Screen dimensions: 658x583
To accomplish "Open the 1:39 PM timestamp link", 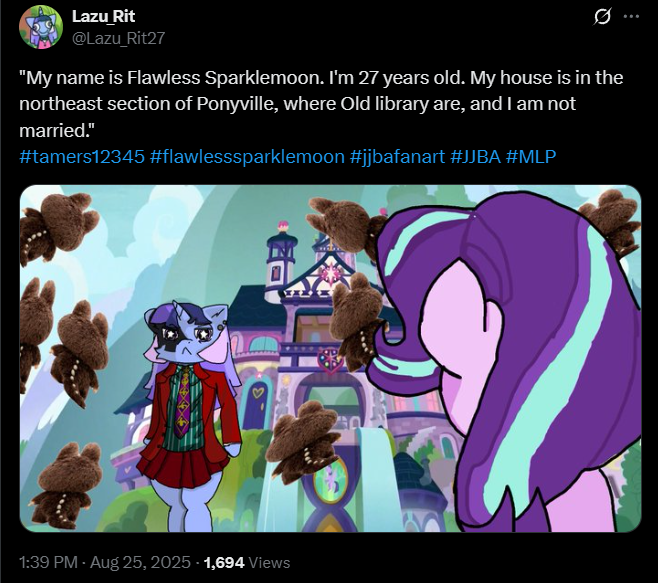I will click(48, 562).
